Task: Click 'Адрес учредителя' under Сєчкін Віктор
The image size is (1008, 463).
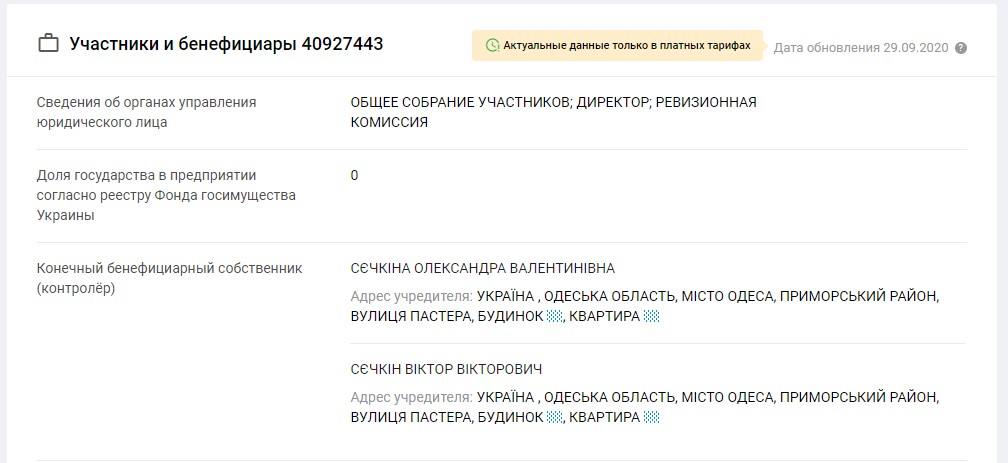Action: 411,397
